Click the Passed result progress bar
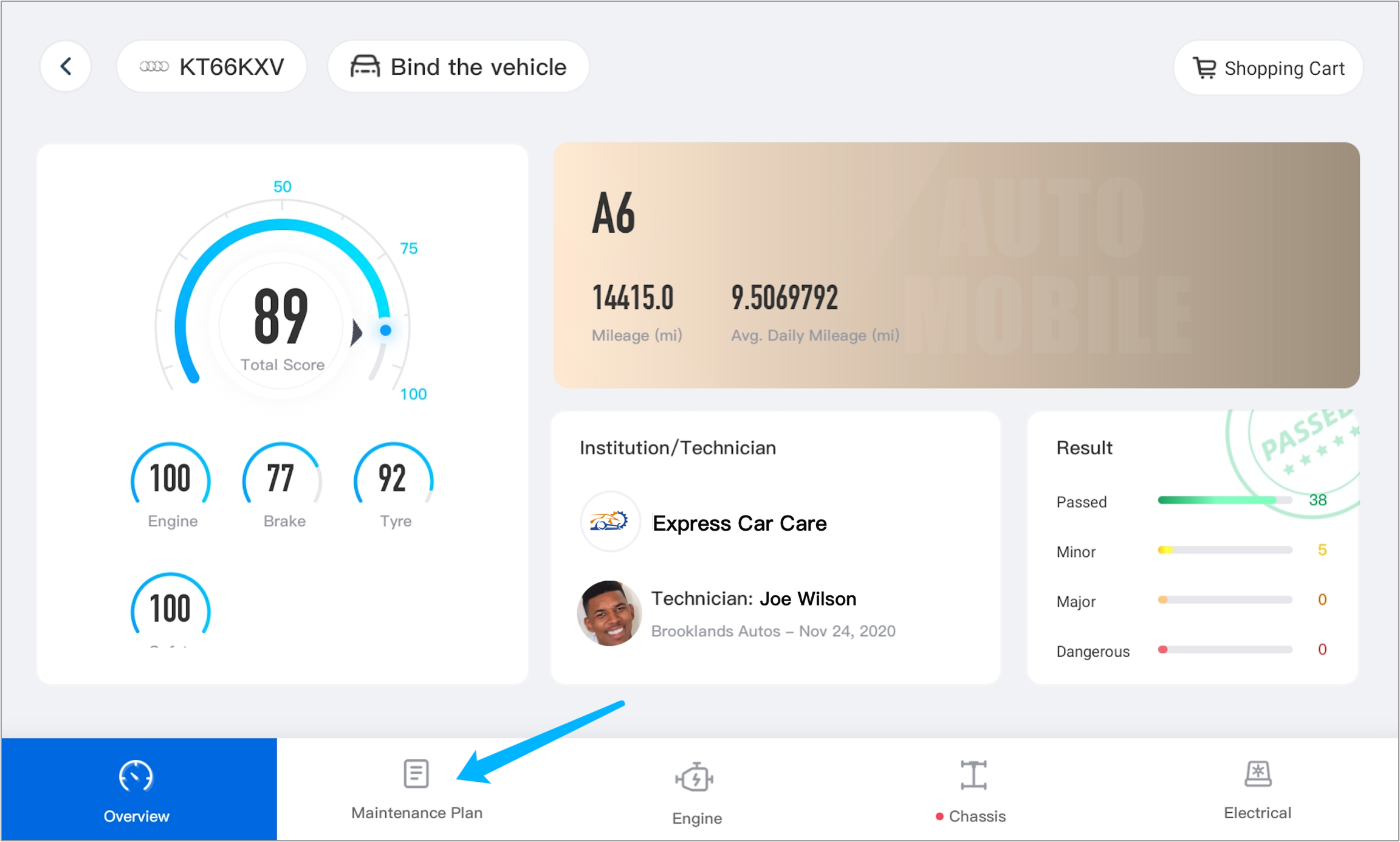This screenshot has width=1400, height=842. 1224,500
